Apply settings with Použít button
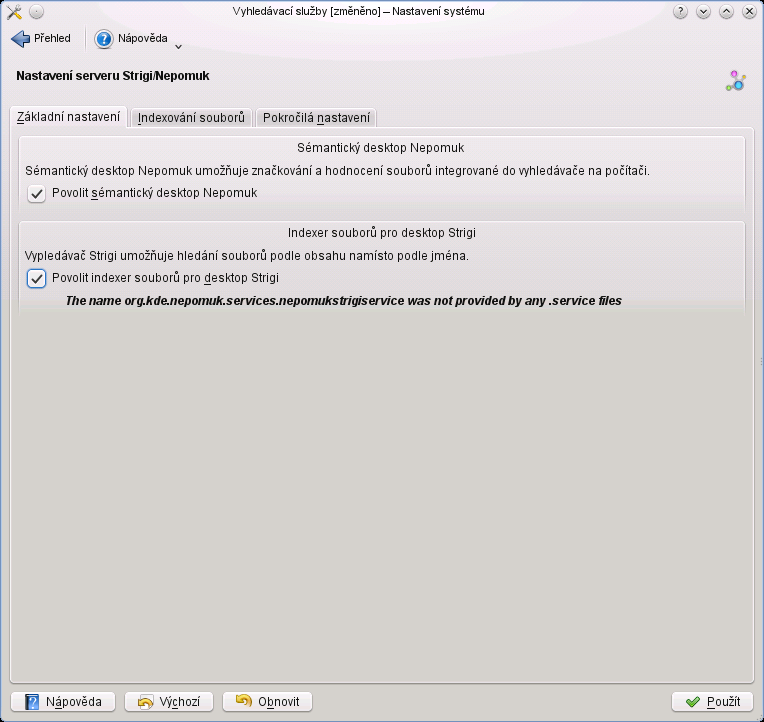 pos(713,702)
